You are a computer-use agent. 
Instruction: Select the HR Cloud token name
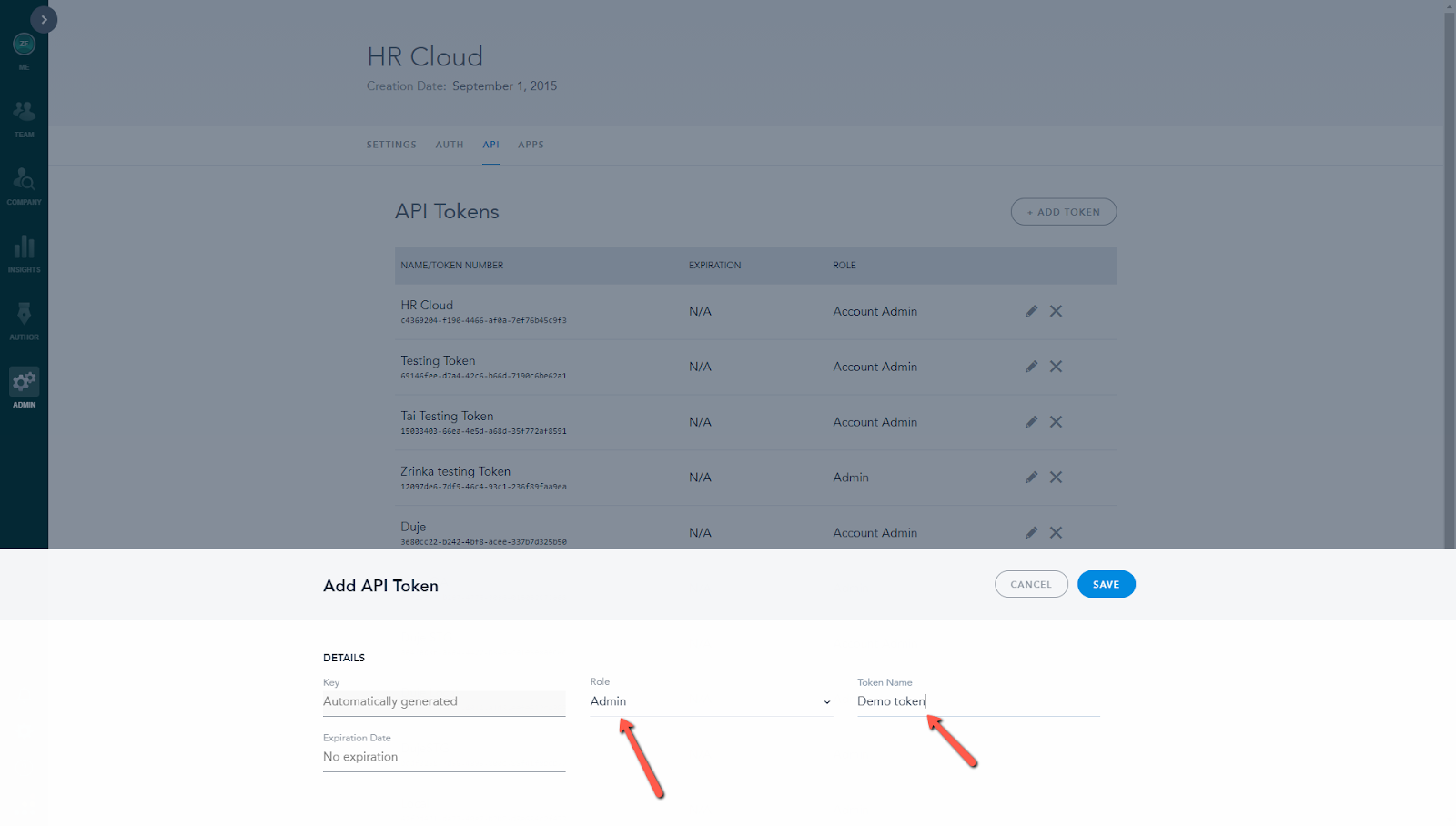427,306
